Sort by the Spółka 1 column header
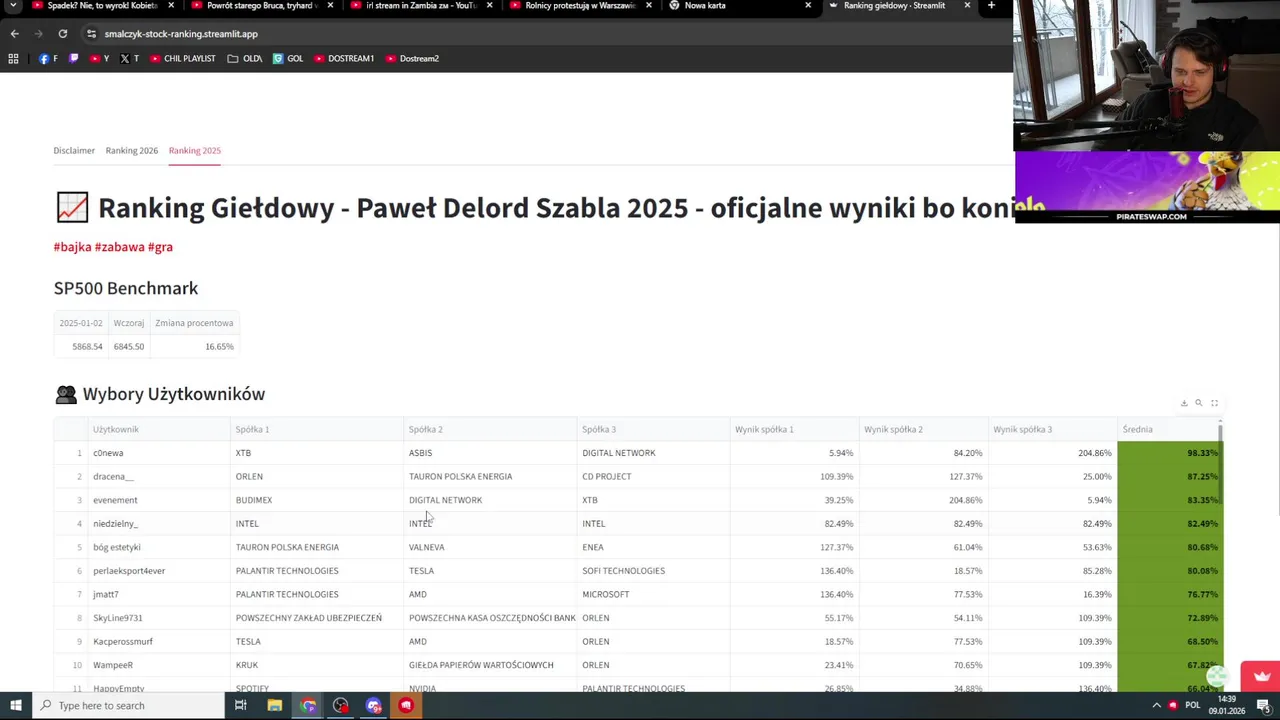Image resolution: width=1280 pixels, height=720 pixels. tap(316, 429)
